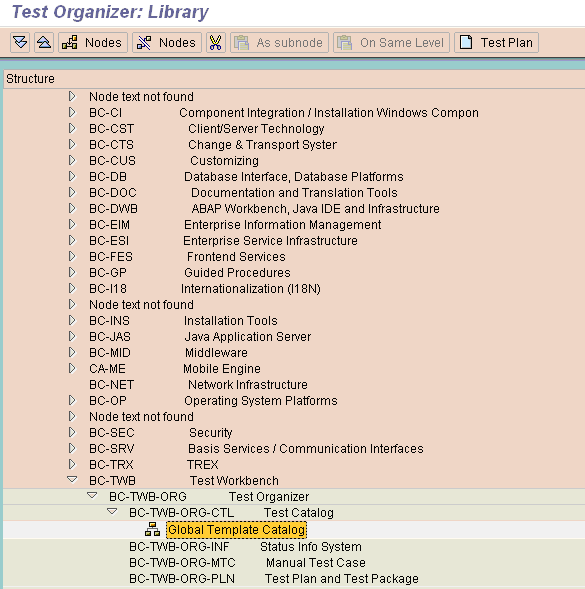This screenshot has height=589, width=585.
Task: Create a new Test Plan
Action: (x=496, y=42)
